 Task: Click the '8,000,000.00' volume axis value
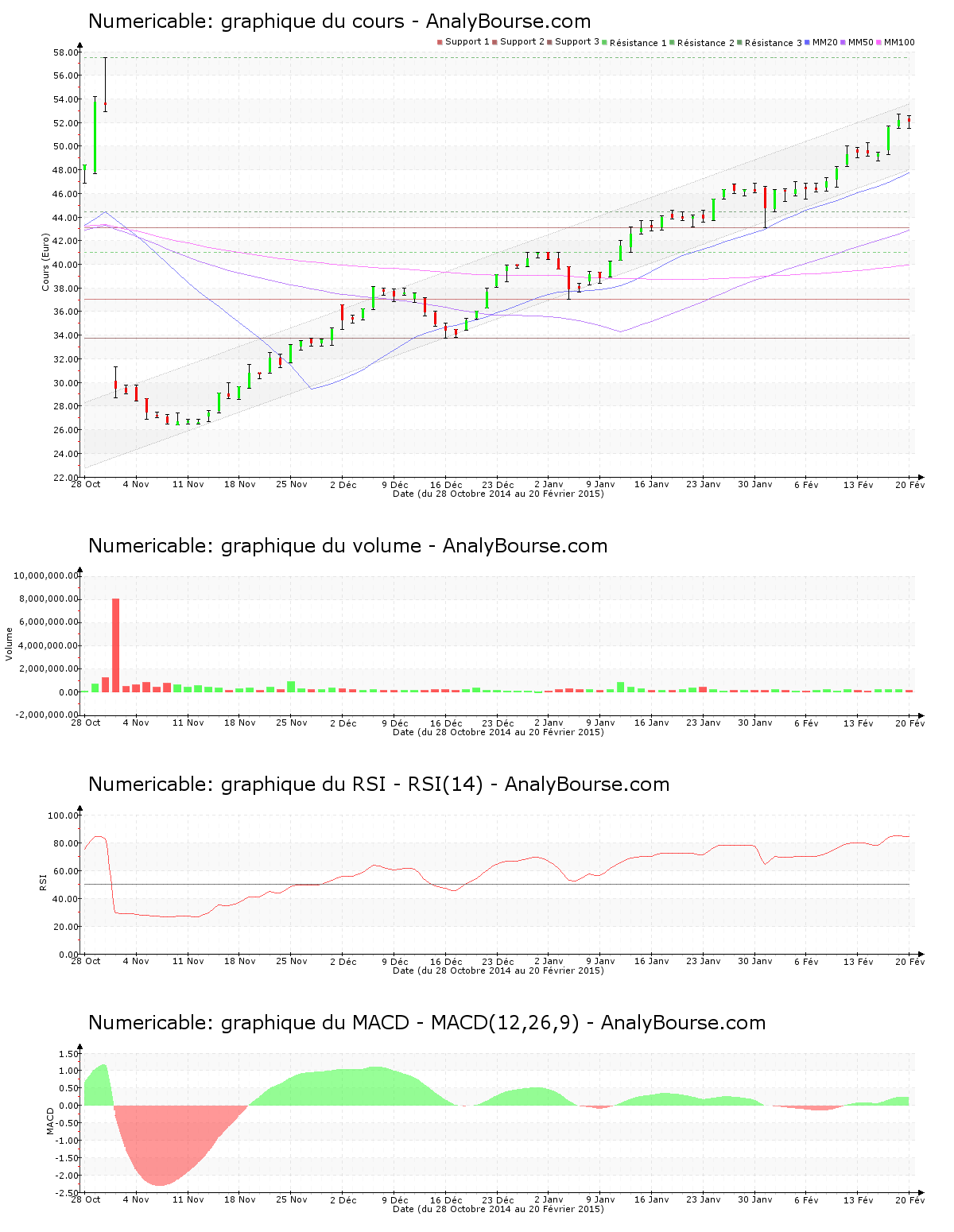coord(49,599)
